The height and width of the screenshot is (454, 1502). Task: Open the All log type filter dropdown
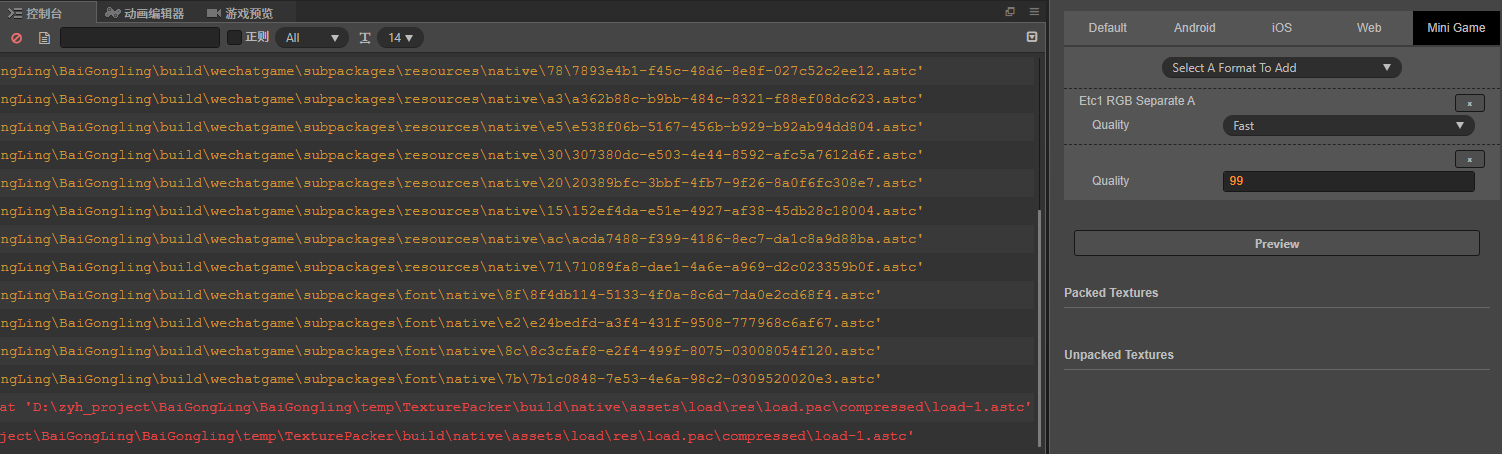(311, 38)
